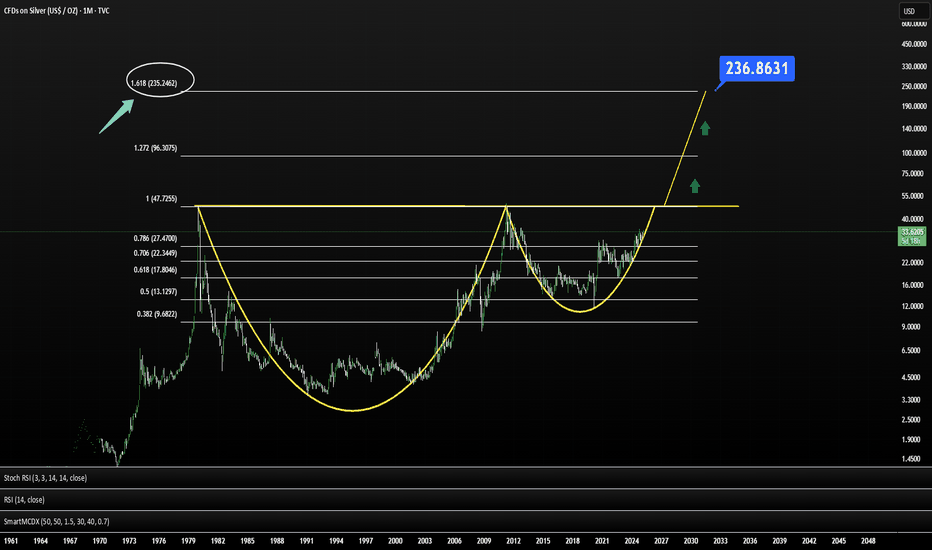Screen dimensions: 932x550
Task: Click the 1979 year on the time axis
Action: [188, 541]
